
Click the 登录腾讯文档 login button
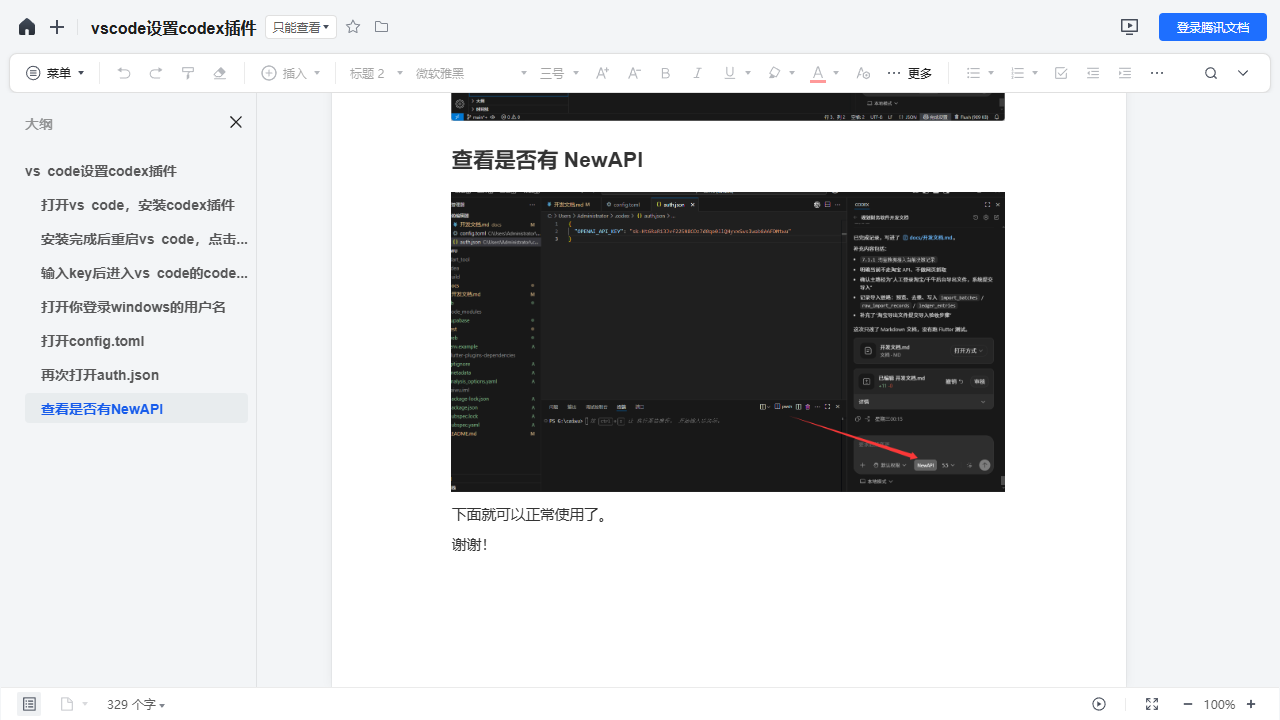click(1212, 27)
